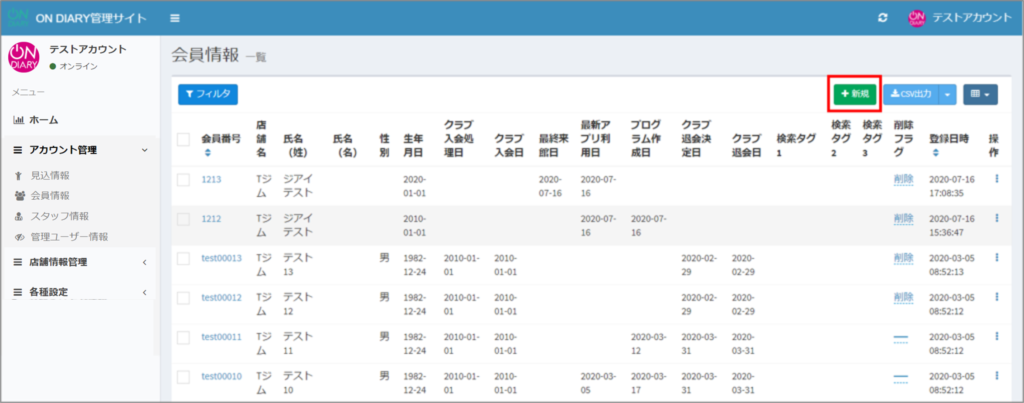Image resolution: width=1024 pixels, height=403 pixels.
Task: Open the CSV出力 dropdown arrow
Action: point(949,94)
